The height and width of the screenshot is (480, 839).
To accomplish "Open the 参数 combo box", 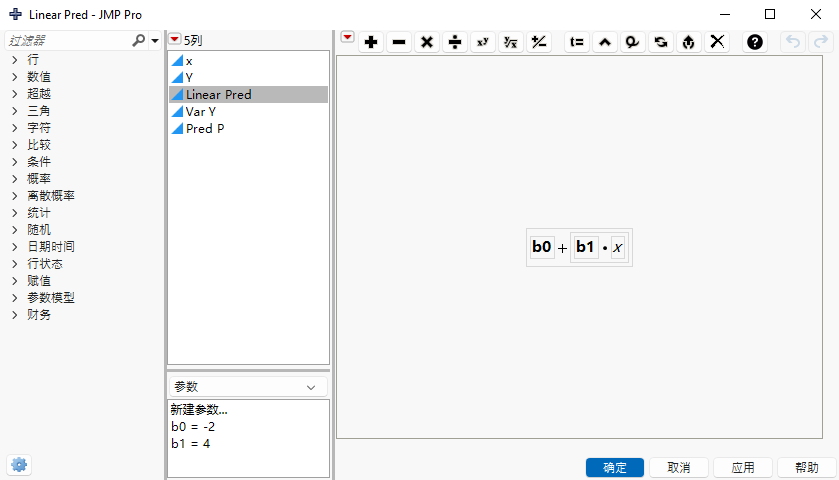I will point(248,387).
